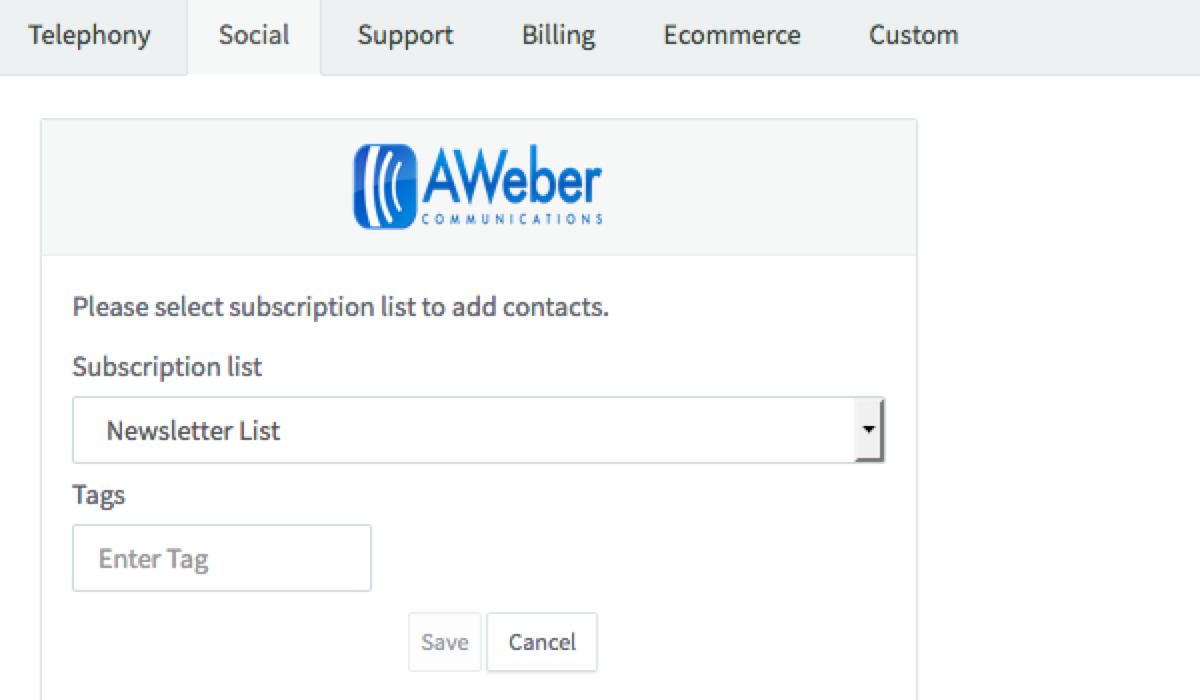Click the AWeber wordmark text
This screenshot has width=1200, height=700.
[x=511, y=180]
